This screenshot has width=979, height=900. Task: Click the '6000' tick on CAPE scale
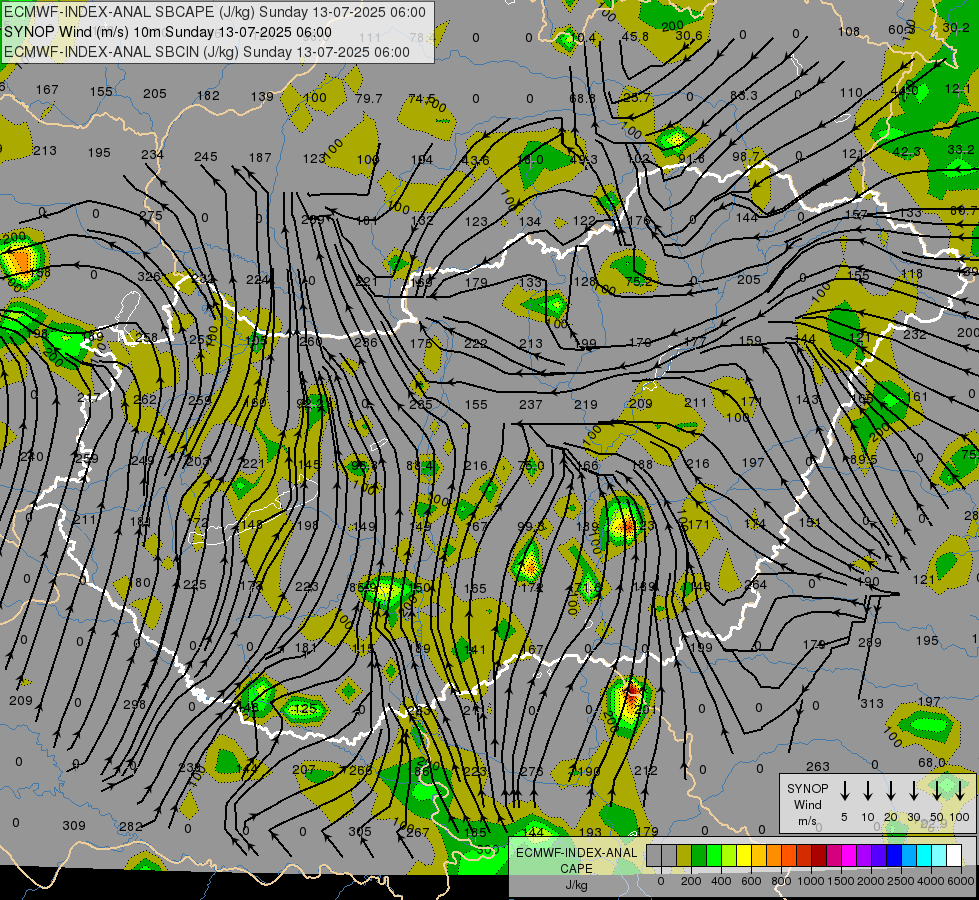coord(962,881)
